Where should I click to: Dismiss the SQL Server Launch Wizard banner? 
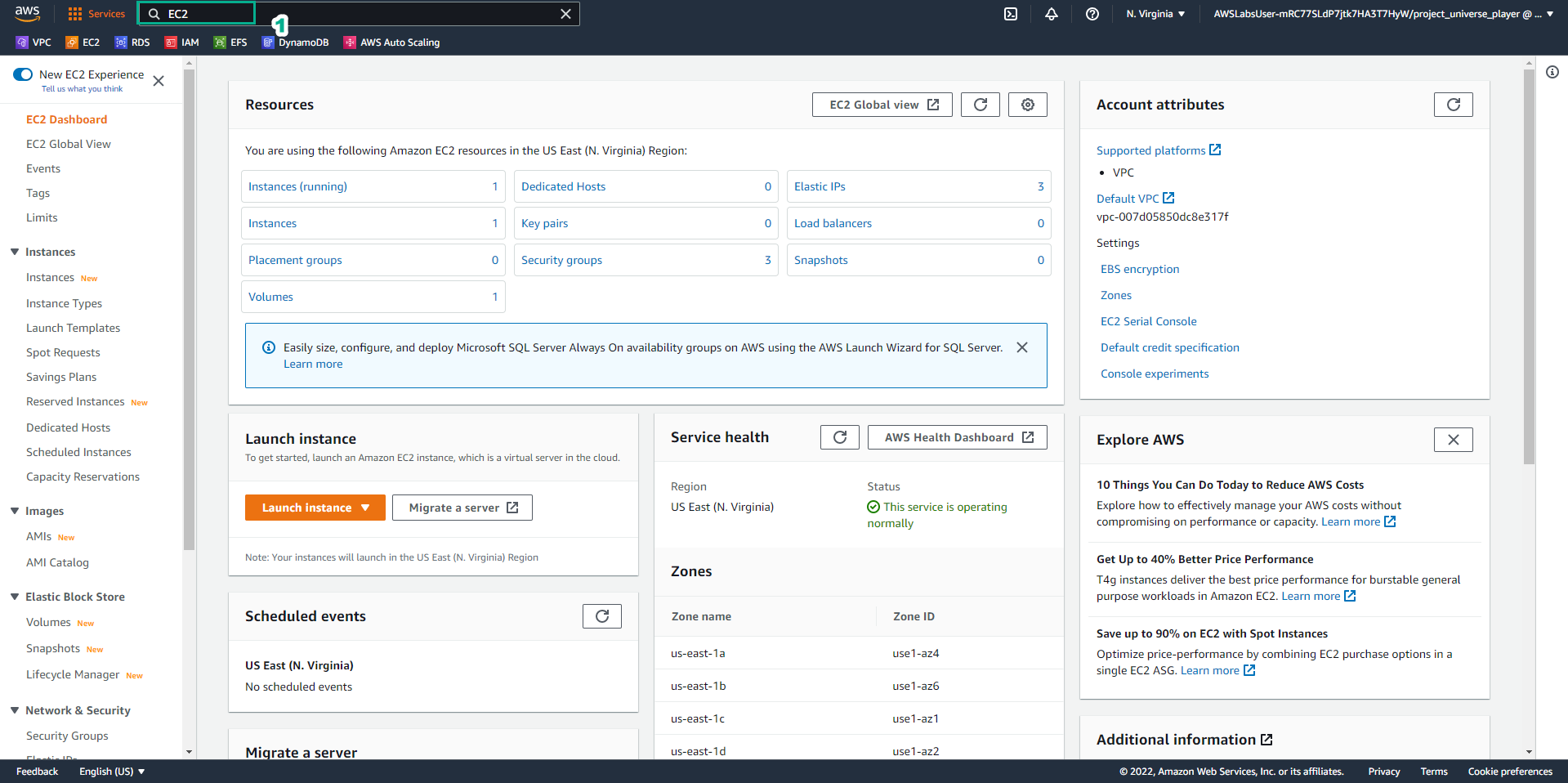[1022, 347]
